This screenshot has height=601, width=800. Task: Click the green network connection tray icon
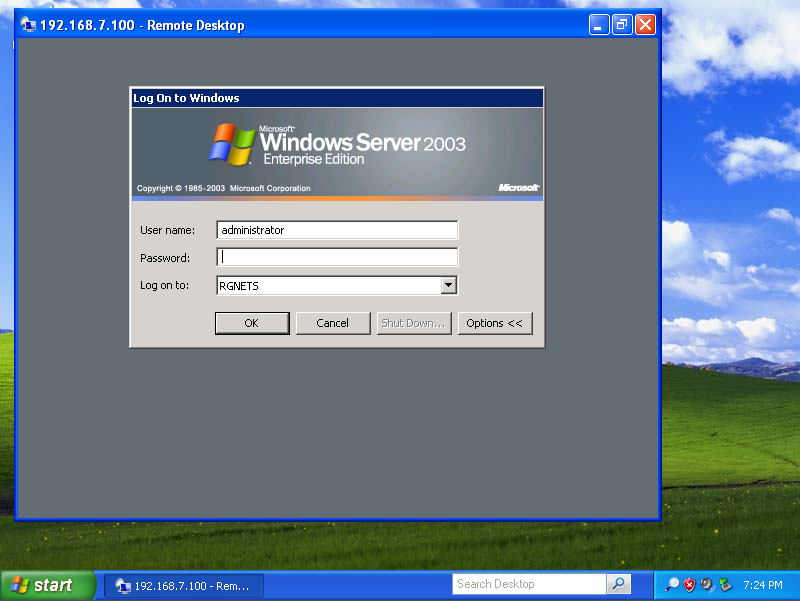point(725,585)
